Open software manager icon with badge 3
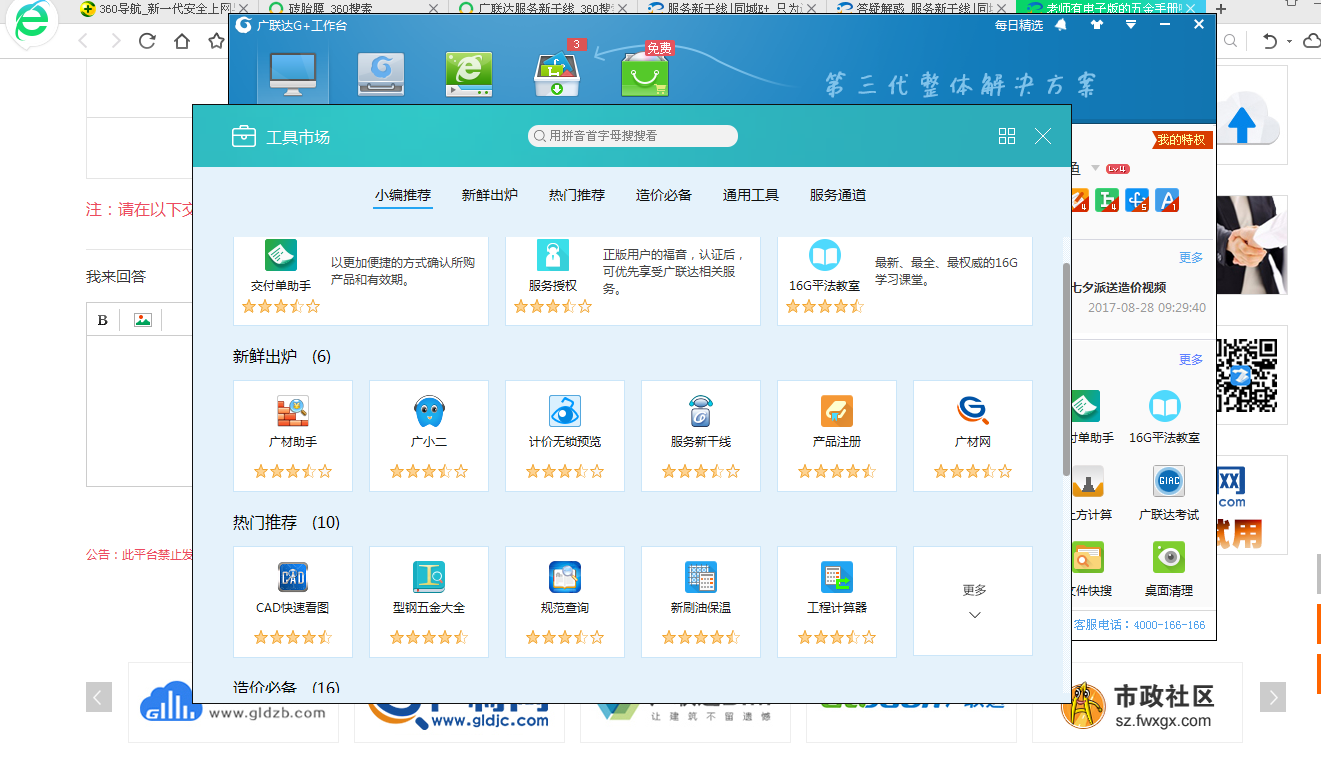Image resolution: width=1321 pixels, height=780 pixels. click(x=557, y=73)
